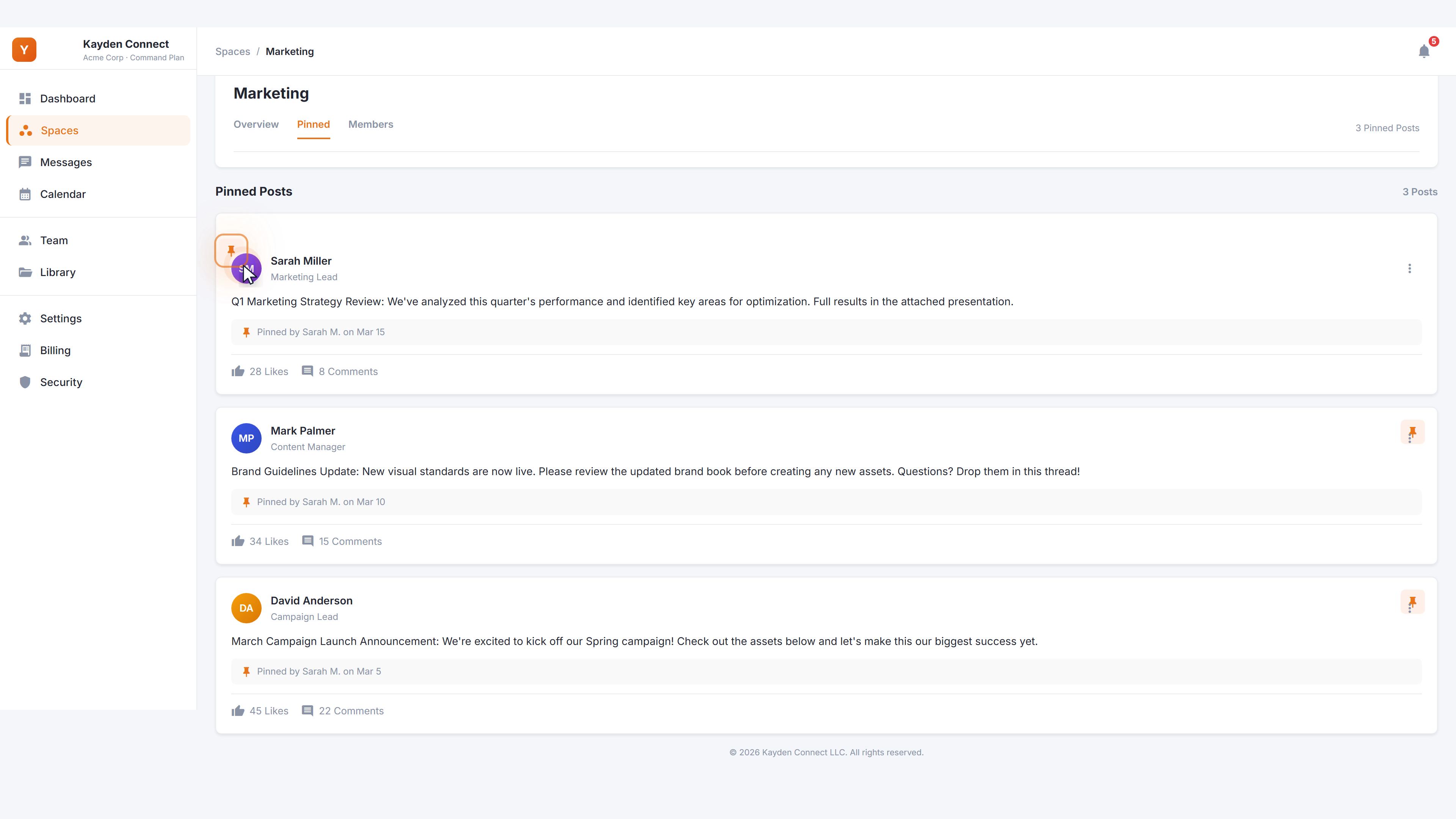
Task: Open the 22 Comments thread
Action: point(342,711)
